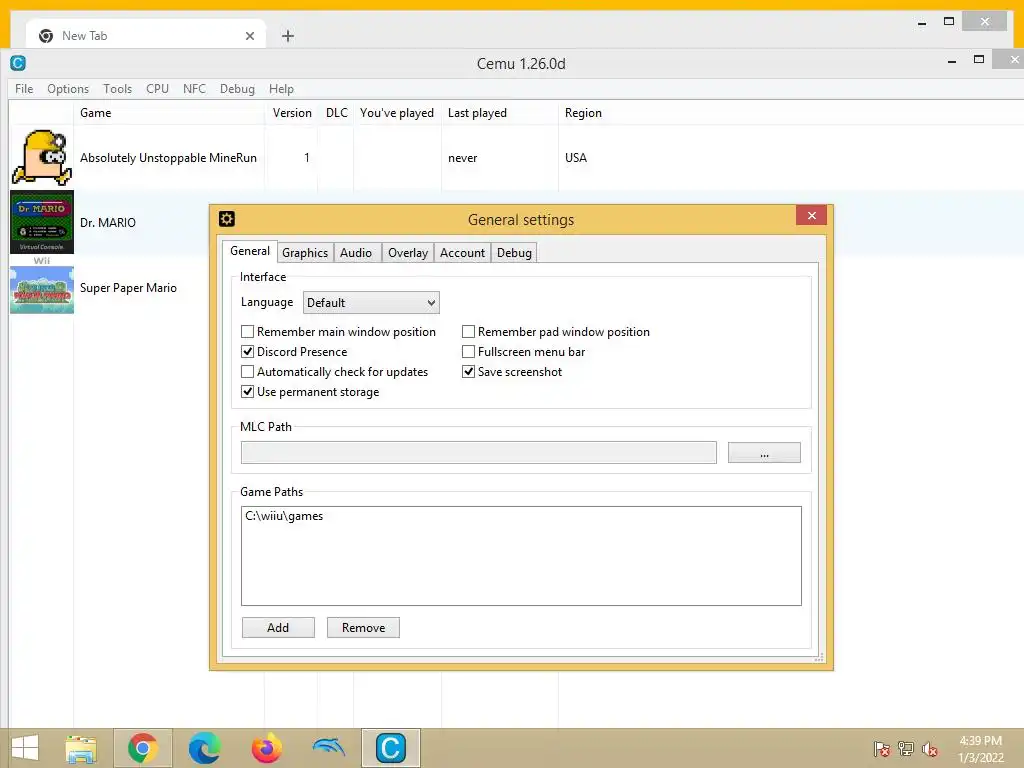Open Action Center flag tray icon
The image size is (1024, 768).
coord(882,749)
